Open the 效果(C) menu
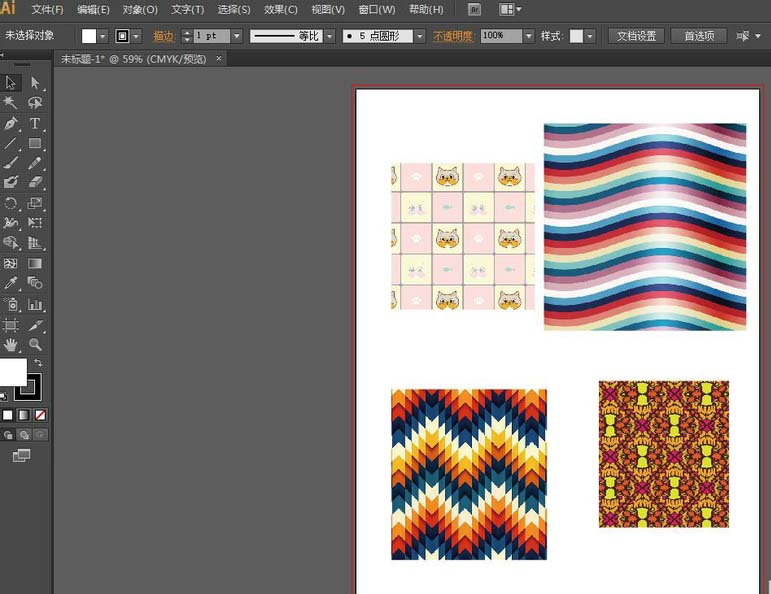 pos(281,9)
